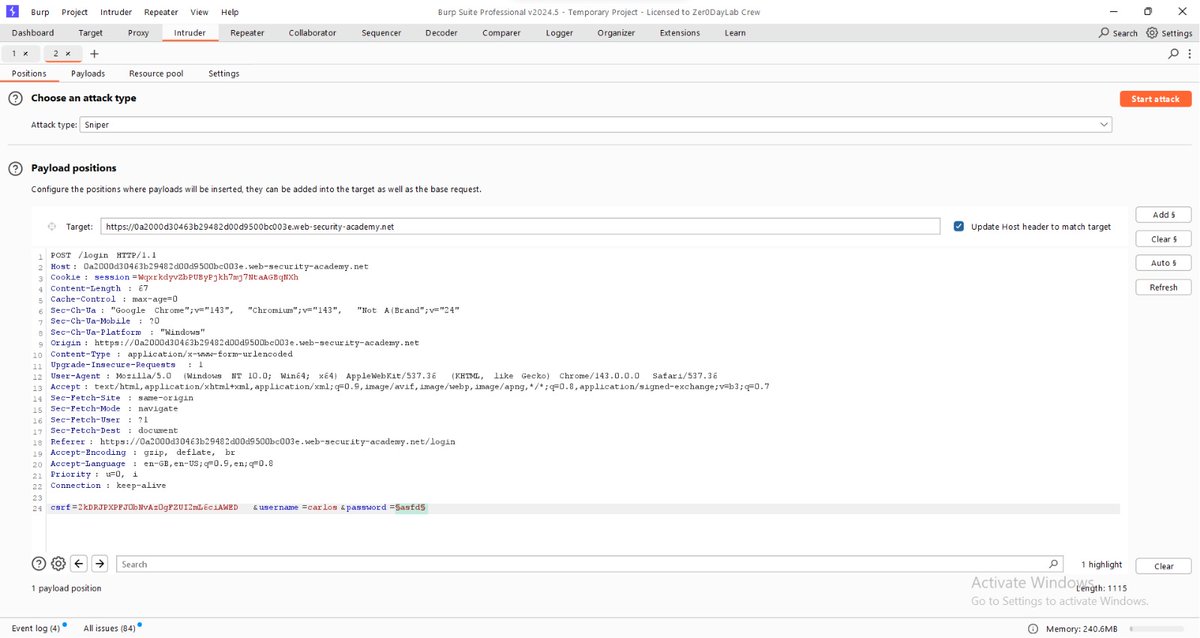Screen dimensions: 1200x638
Task: Click the tab search magnifier icon
Action: [x=1174, y=53]
